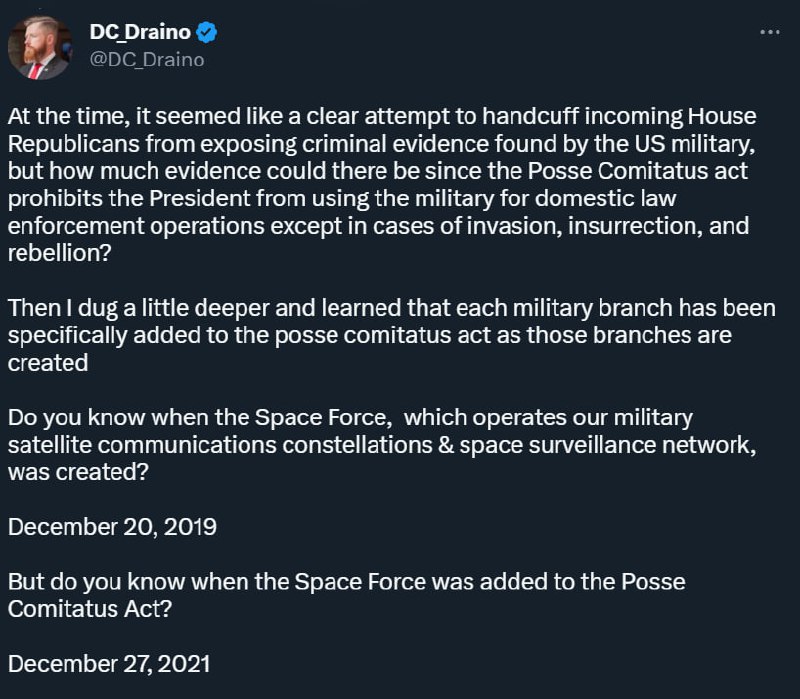Click the date 'December 27, 2021'
Viewport: 800px width, 699px height.
click(x=109, y=664)
